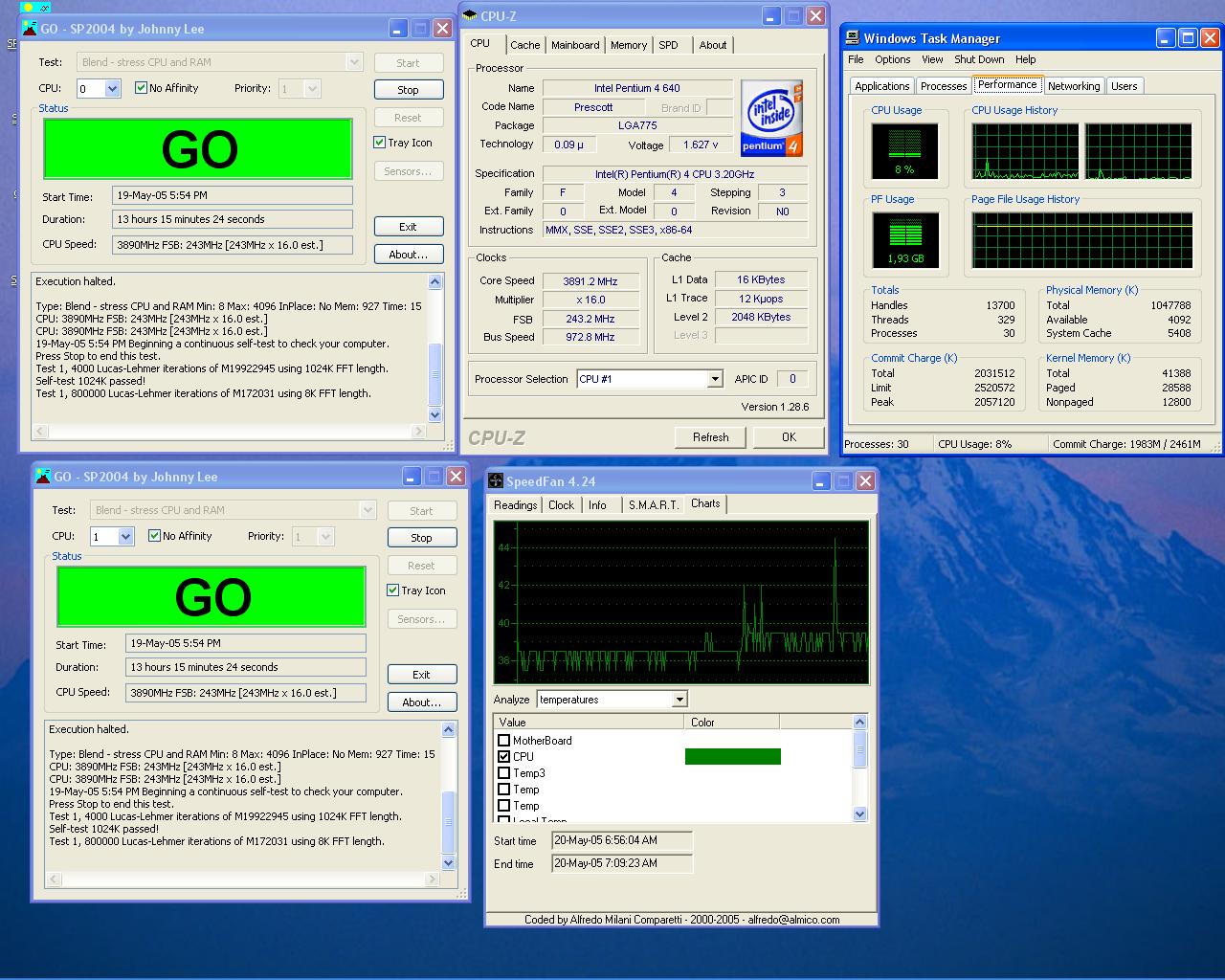This screenshot has width=1225, height=980.
Task: Click the Color column header in SpeedFan
Action: [732, 723]
